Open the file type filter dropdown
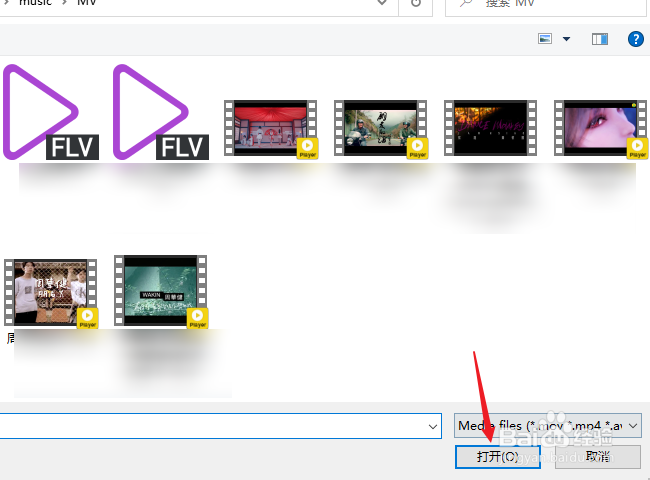Image resolution: width=650 pixels, height=480 pixels. [548, 425]
